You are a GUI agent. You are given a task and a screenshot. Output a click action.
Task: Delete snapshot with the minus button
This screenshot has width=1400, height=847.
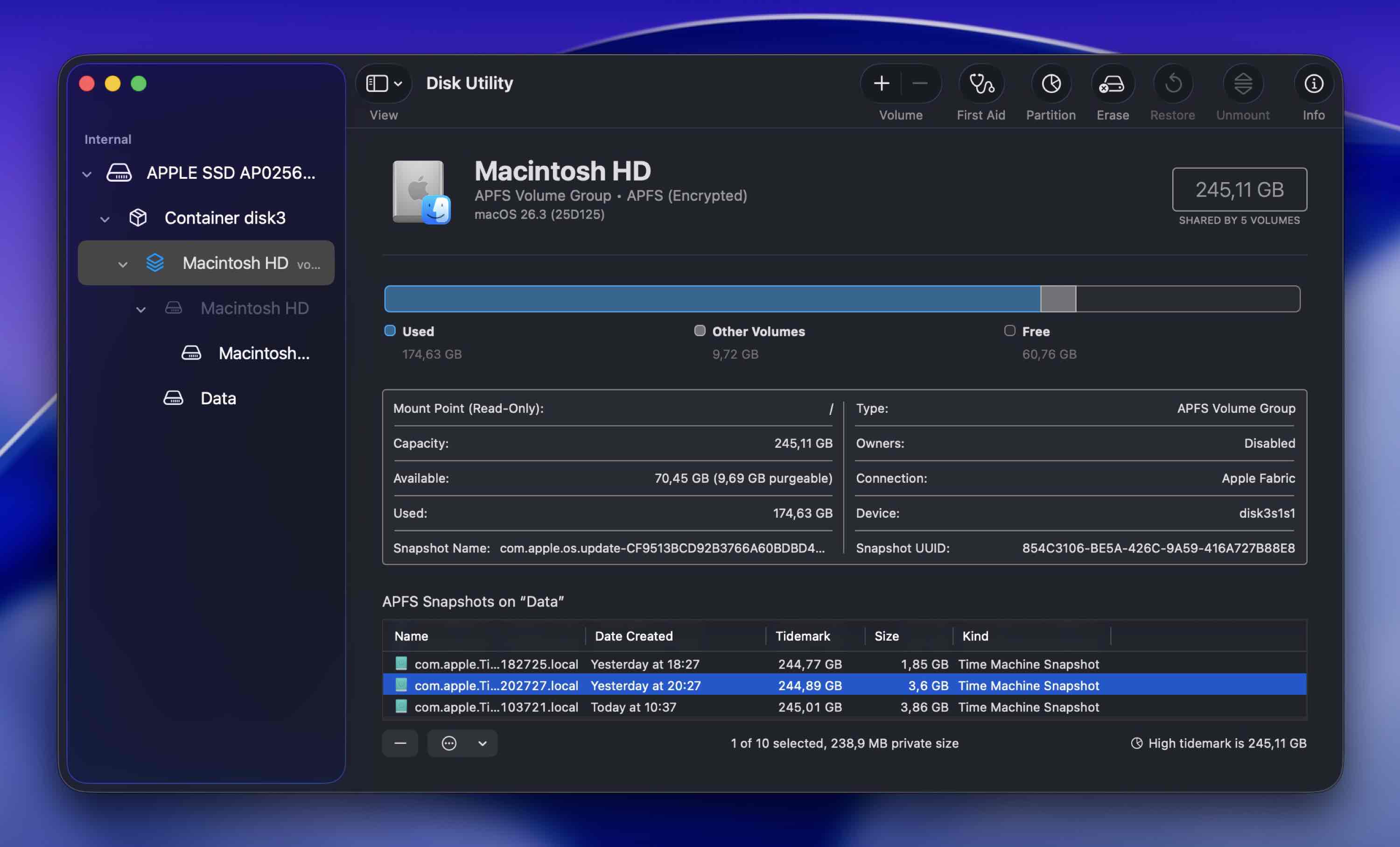tap(400, 743)
